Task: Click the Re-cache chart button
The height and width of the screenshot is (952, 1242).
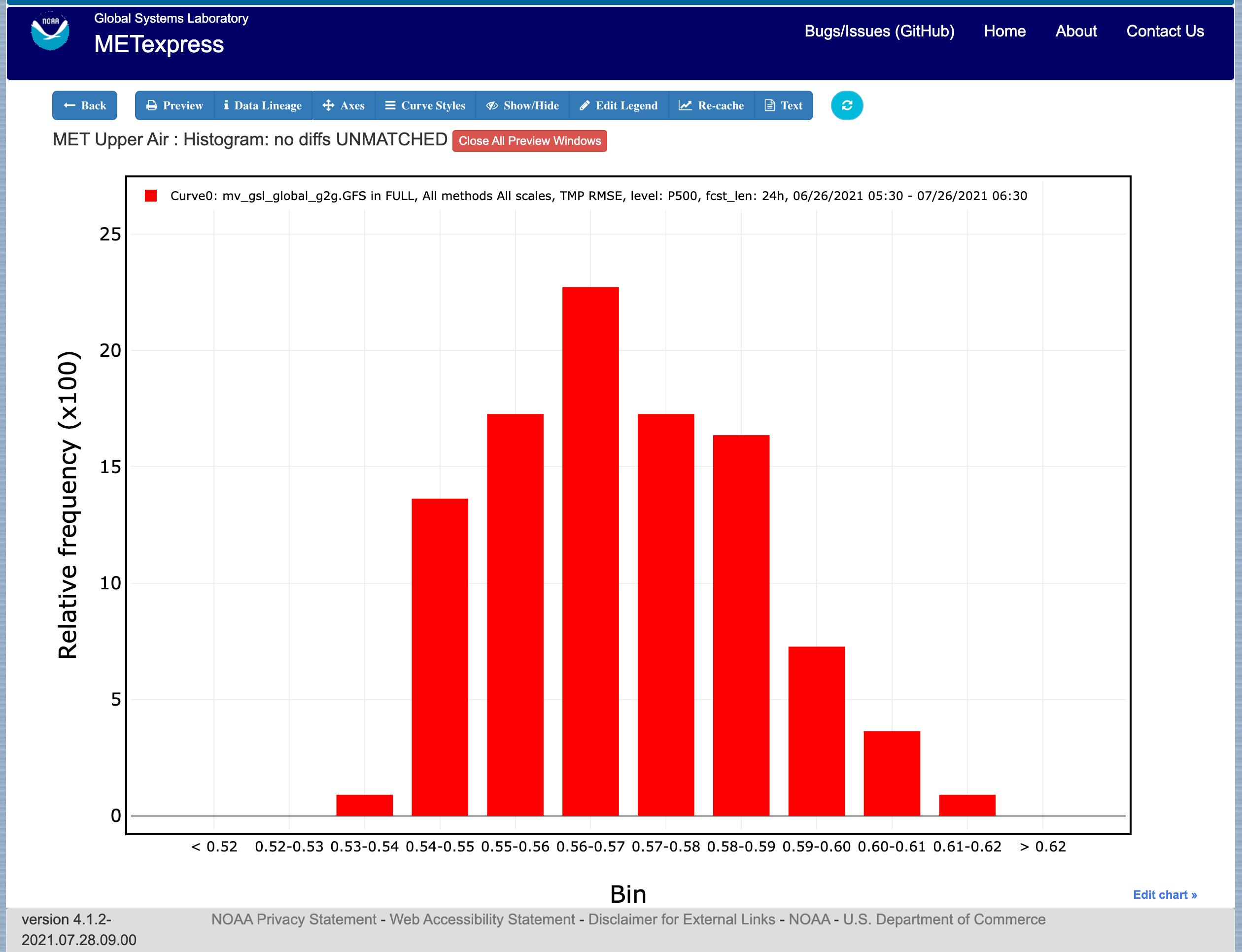Action: pos(711,105)
